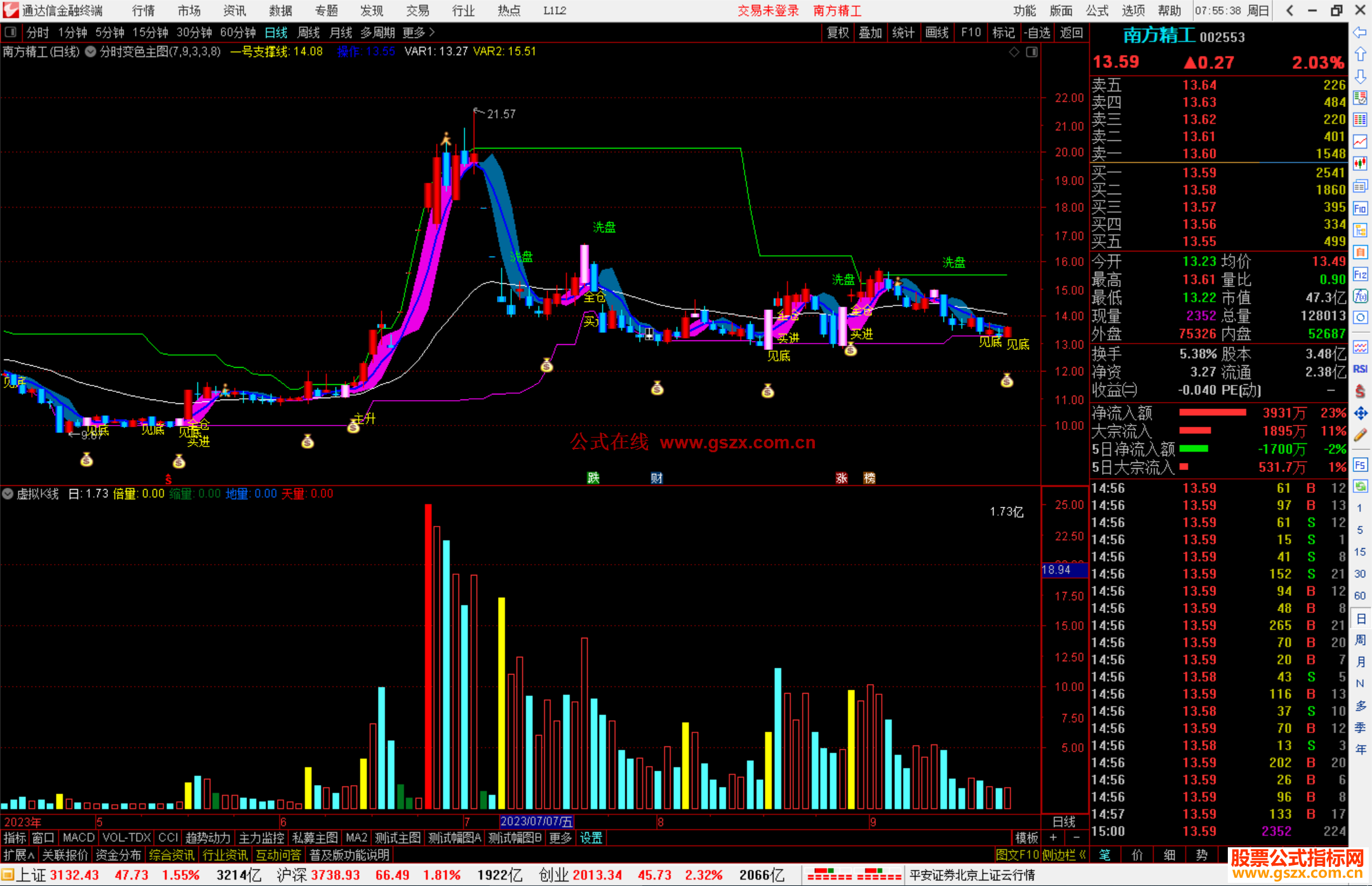
Task: Toggle the panel layout square before 分时
Action: point(10,32)
